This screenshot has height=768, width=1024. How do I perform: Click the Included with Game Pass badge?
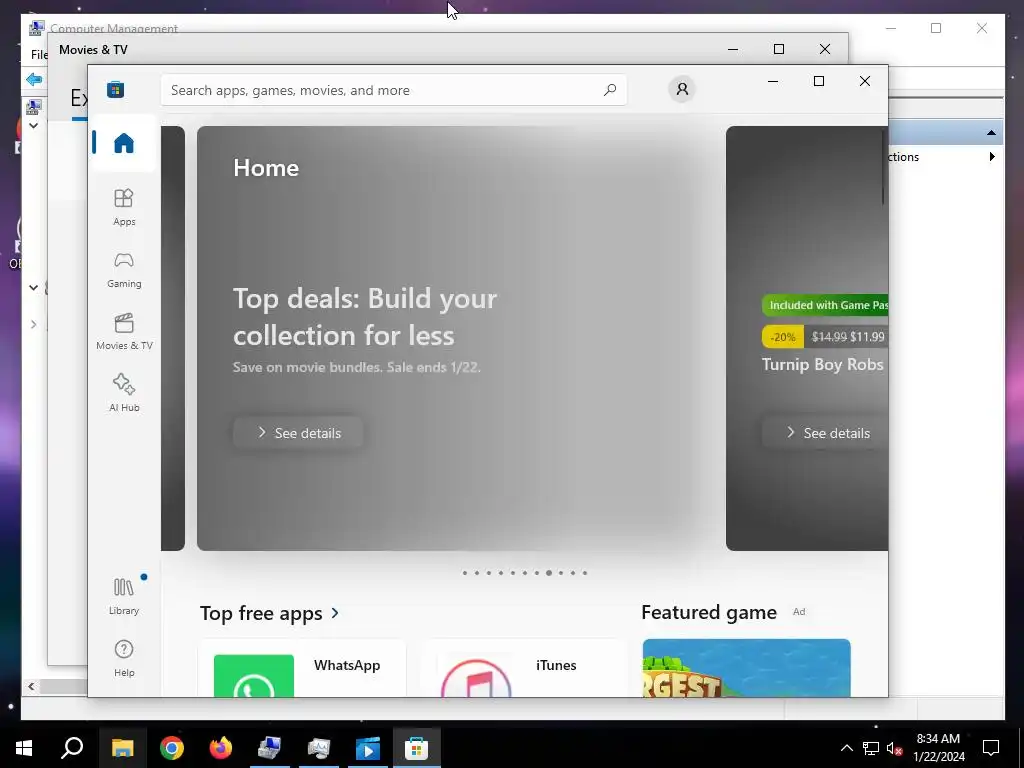[x=825, y=305]
